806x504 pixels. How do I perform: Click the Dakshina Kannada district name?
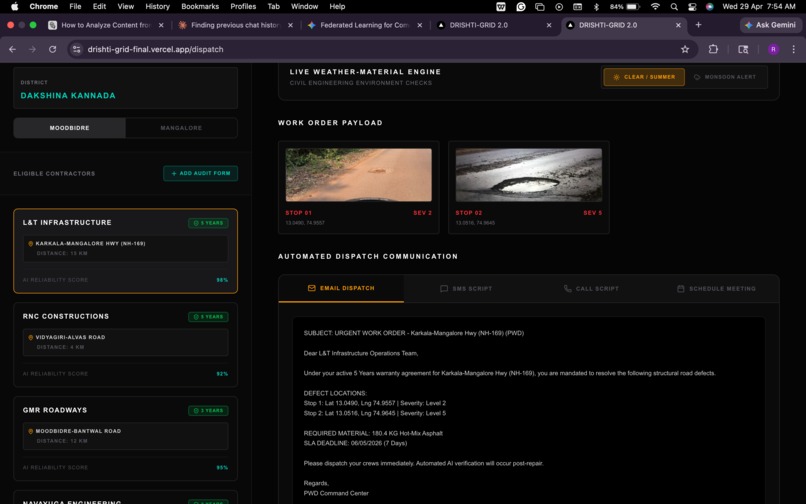coord(68,96)
